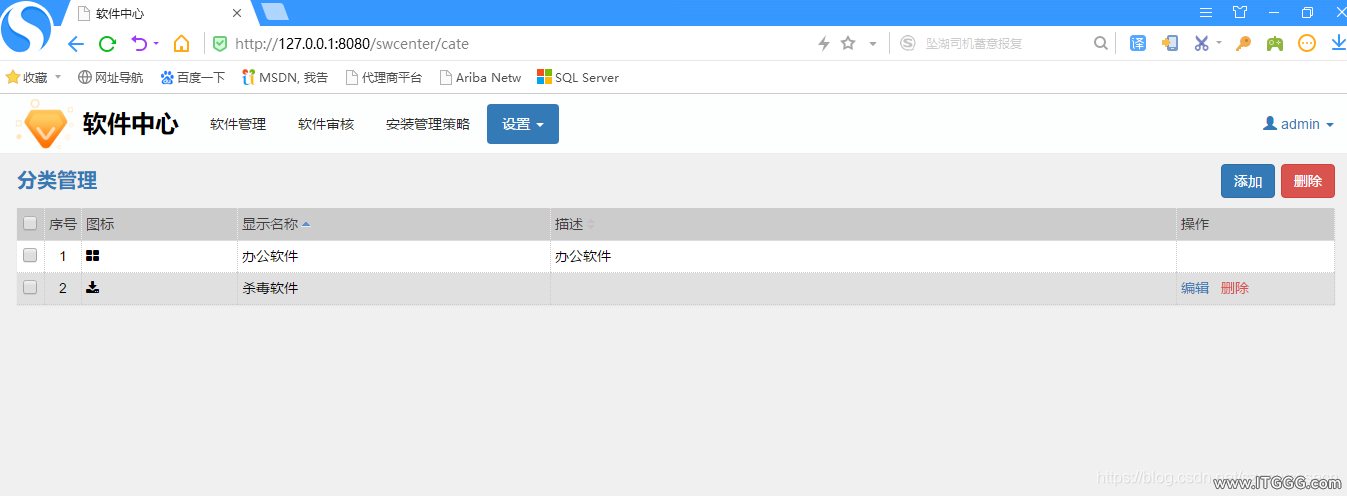Open the 百度一下 bookmark
Screen dimensions: 1347x496
[192, 77]
